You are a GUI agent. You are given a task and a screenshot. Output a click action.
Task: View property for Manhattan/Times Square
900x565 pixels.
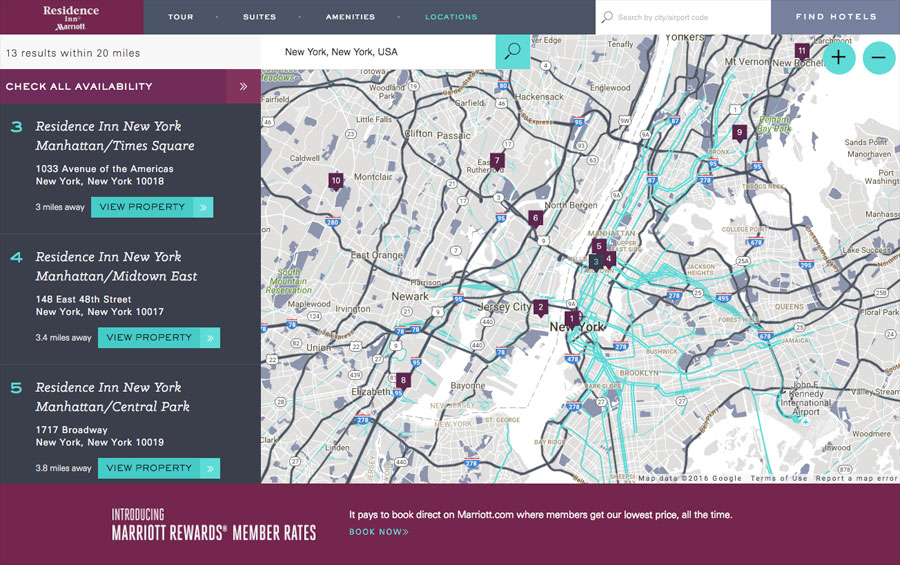[x=151, y=207]
